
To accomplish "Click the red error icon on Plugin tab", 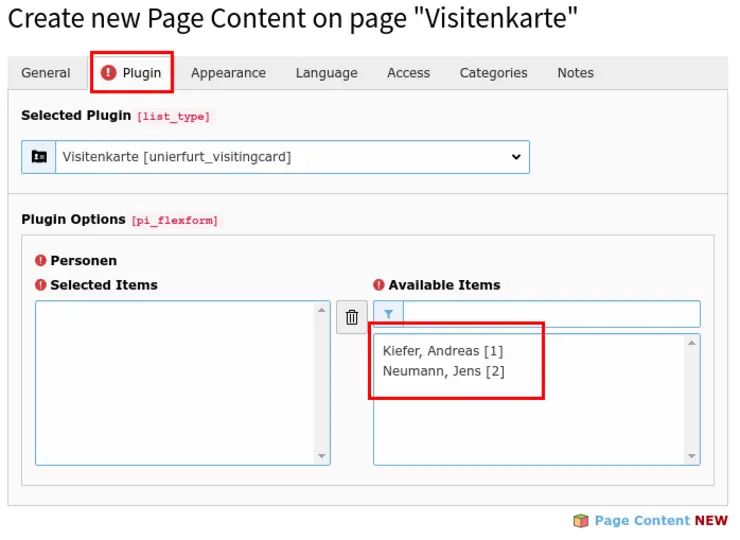I will coord(109,73).
